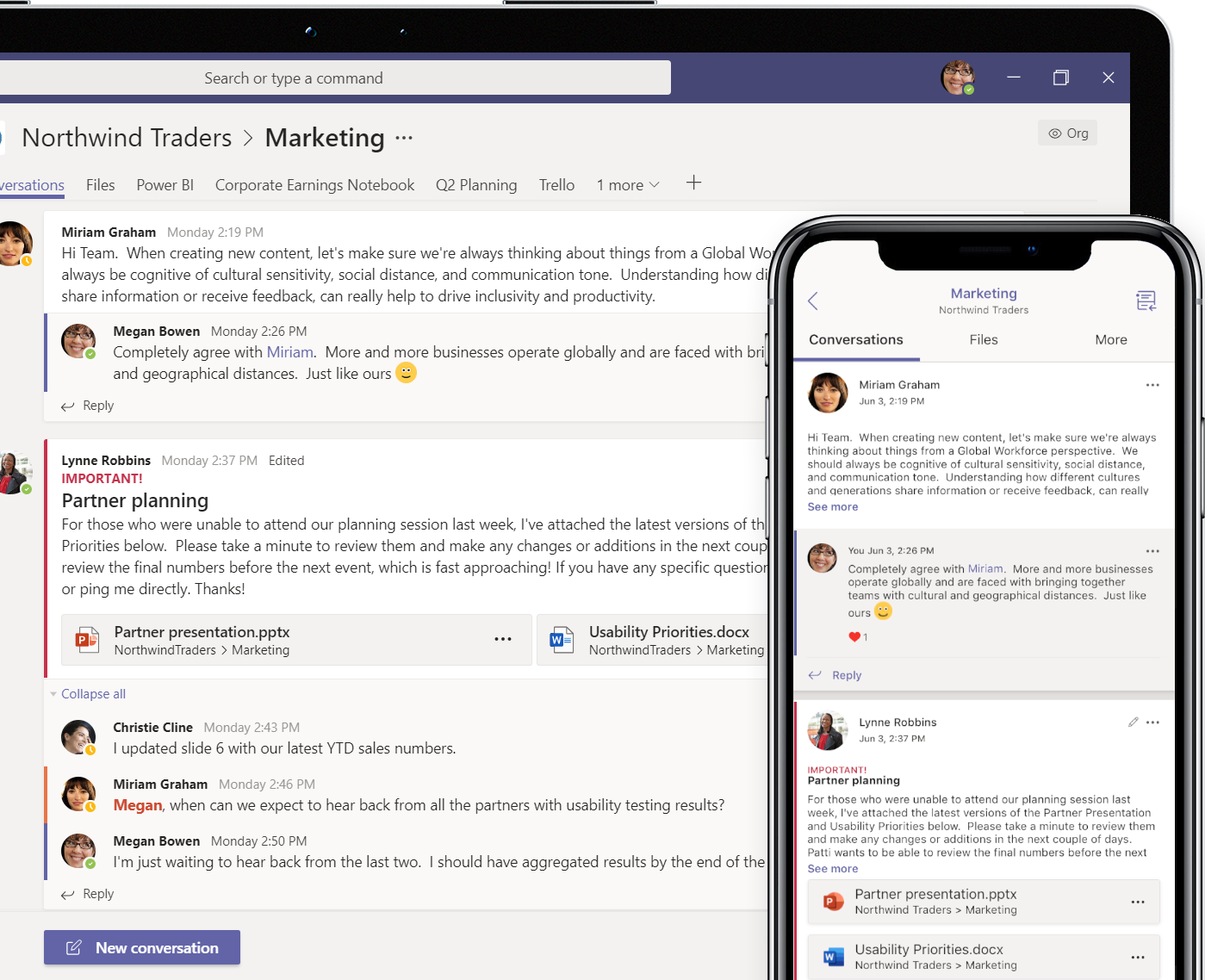Screen dimensions: 1205x980
Task: Open options for the 'You' reply on phone
Action: point(1152,551)
